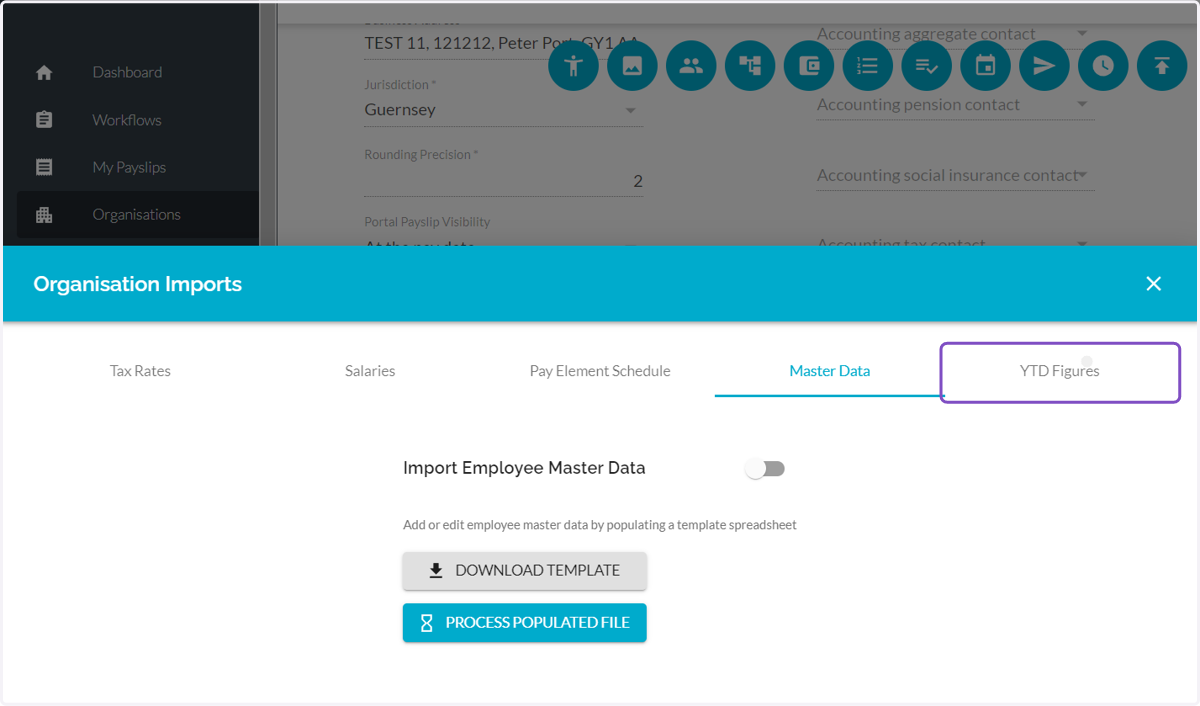Go to Dashboard via the home icon
This screenshot has height=706, width=1200.
(44, 72)
